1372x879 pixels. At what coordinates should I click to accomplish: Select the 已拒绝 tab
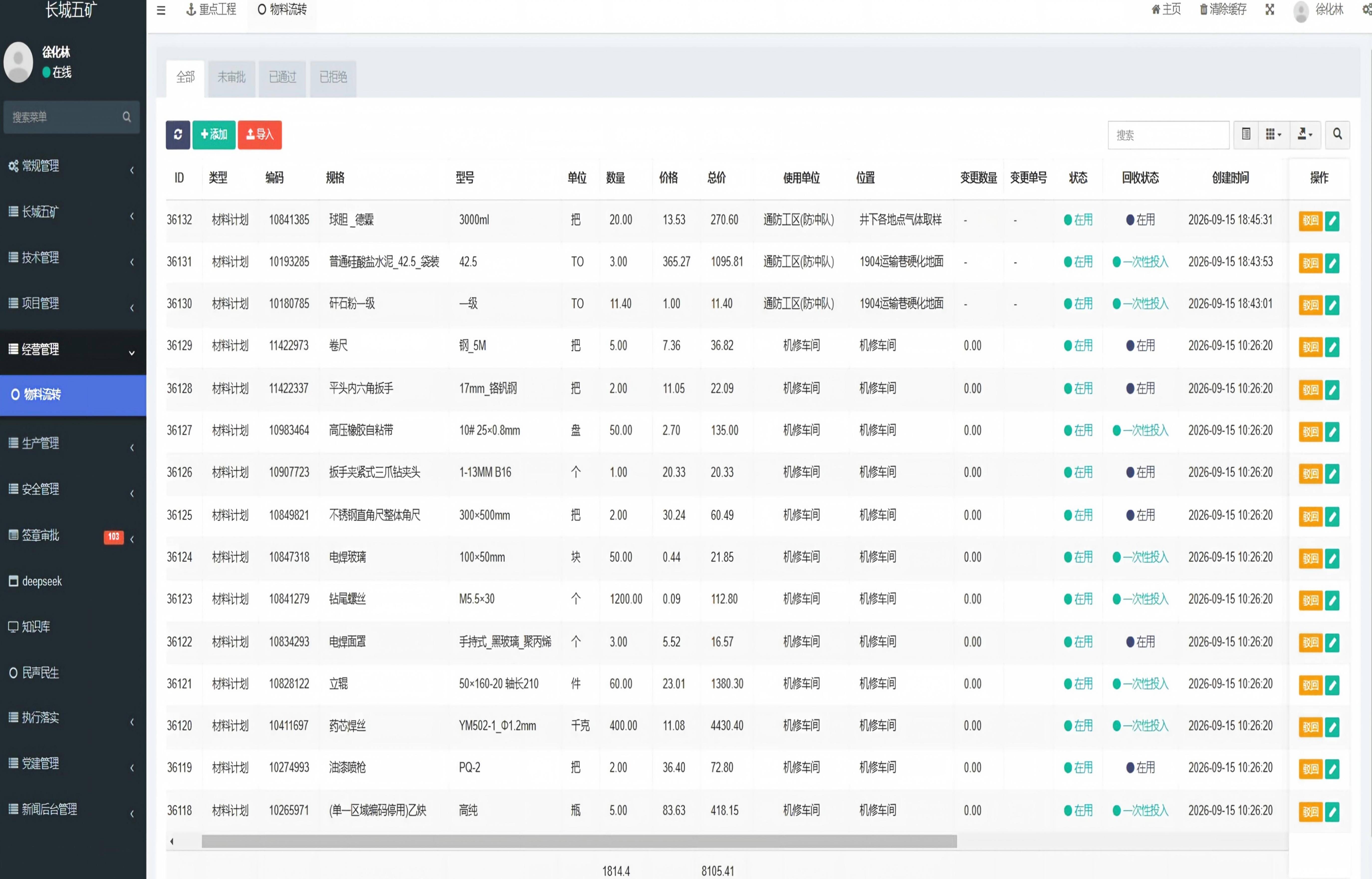333,78
